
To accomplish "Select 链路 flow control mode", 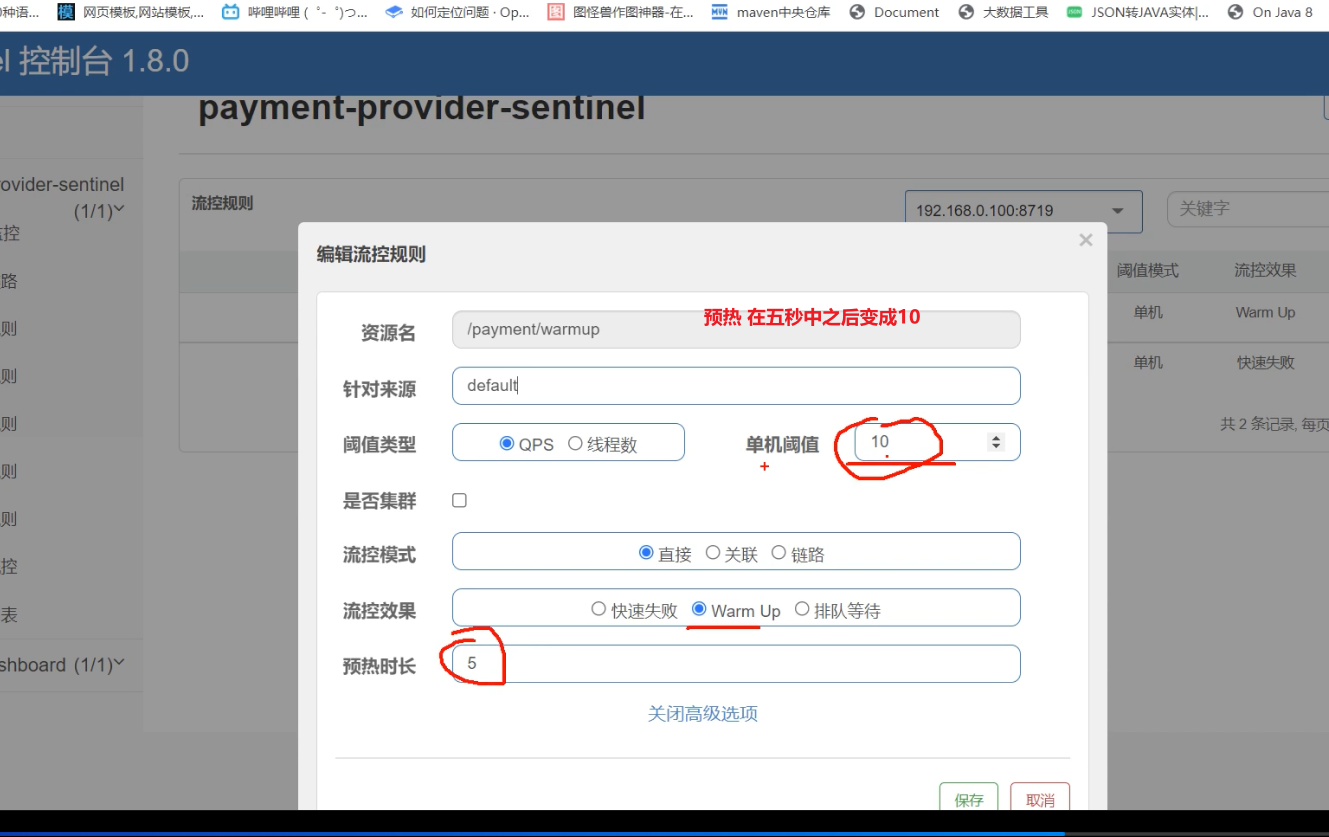I will [779, 552].
